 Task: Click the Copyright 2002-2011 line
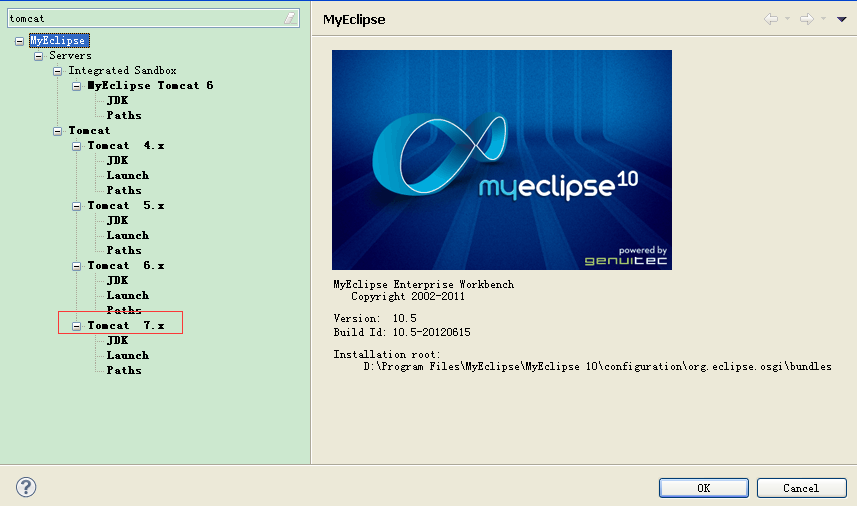tap(408, 297)
